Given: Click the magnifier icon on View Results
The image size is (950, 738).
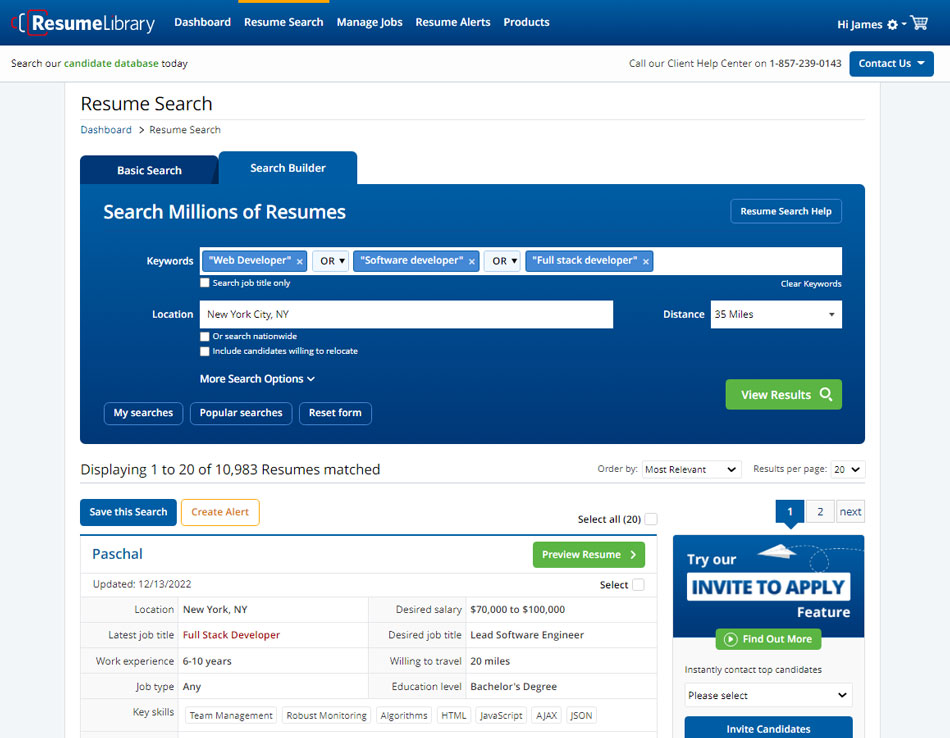Looking at the screenshot, I should pos(826,394).
